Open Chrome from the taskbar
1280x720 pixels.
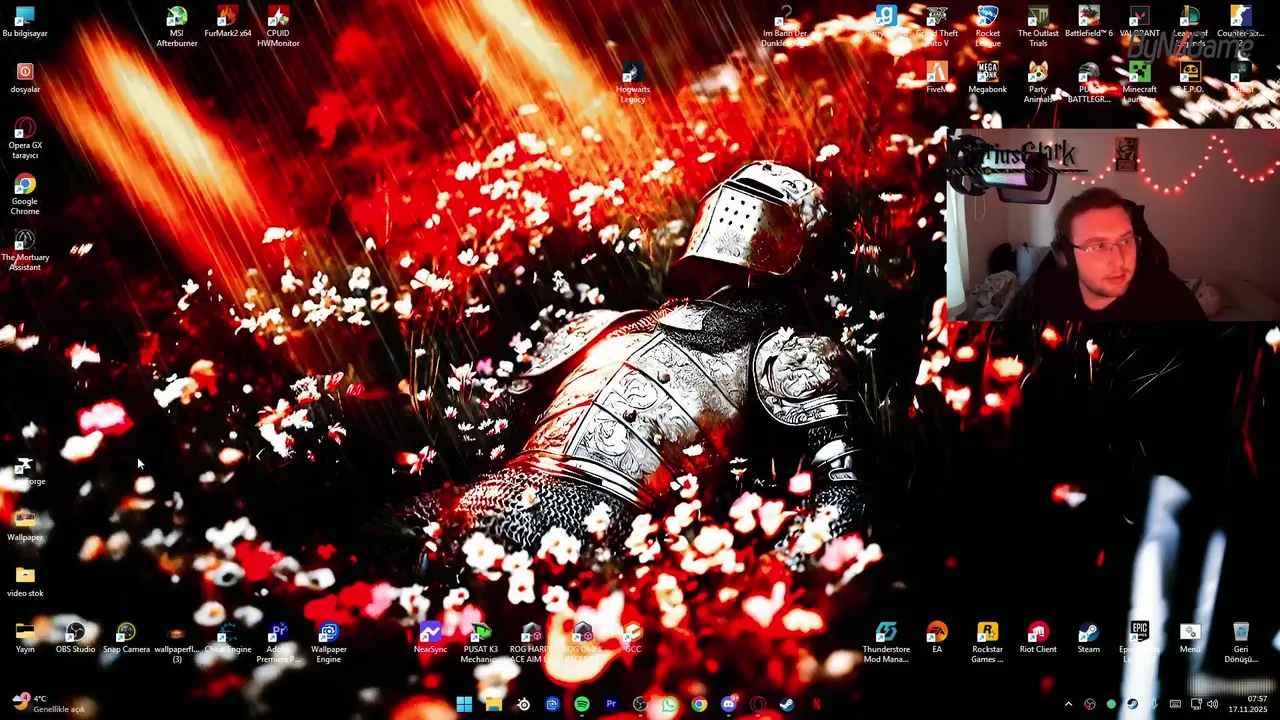tap(699, 704)
